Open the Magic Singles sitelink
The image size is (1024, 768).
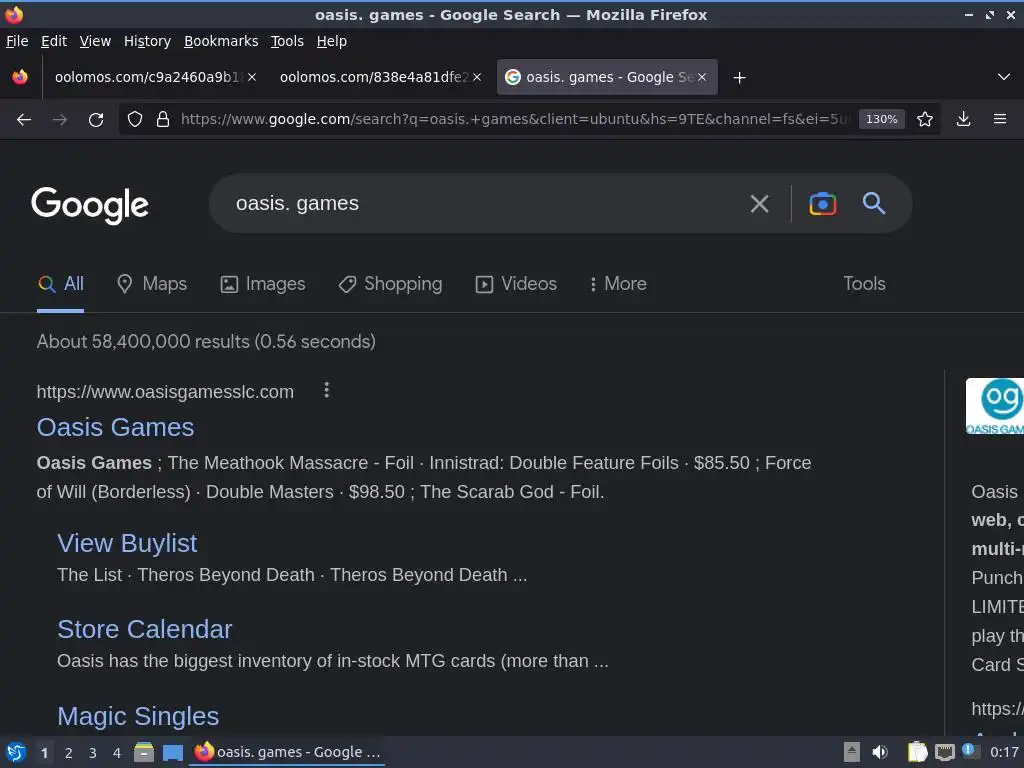coord(138,716)
